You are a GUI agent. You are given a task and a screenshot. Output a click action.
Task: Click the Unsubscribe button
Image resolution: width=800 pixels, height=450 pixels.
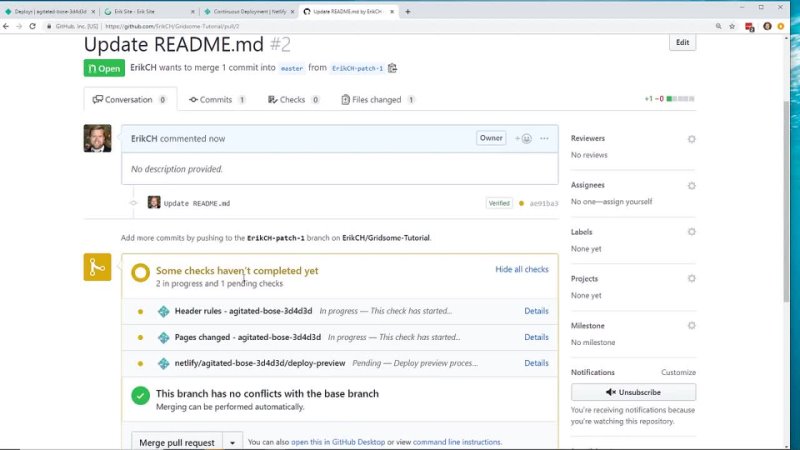point(633,392)
